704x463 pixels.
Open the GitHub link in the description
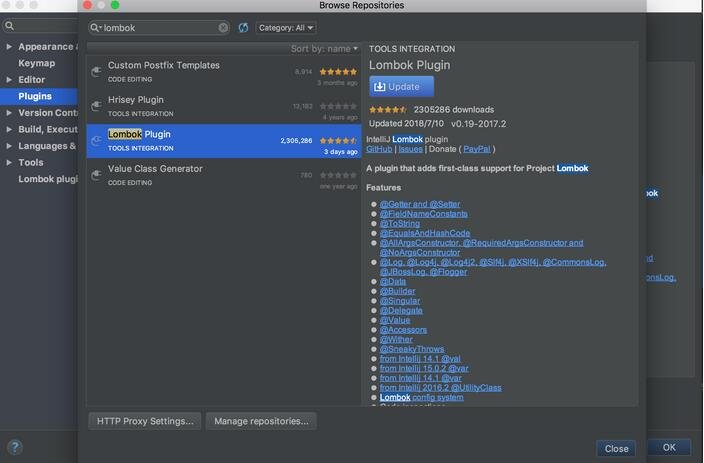point(379,149)
